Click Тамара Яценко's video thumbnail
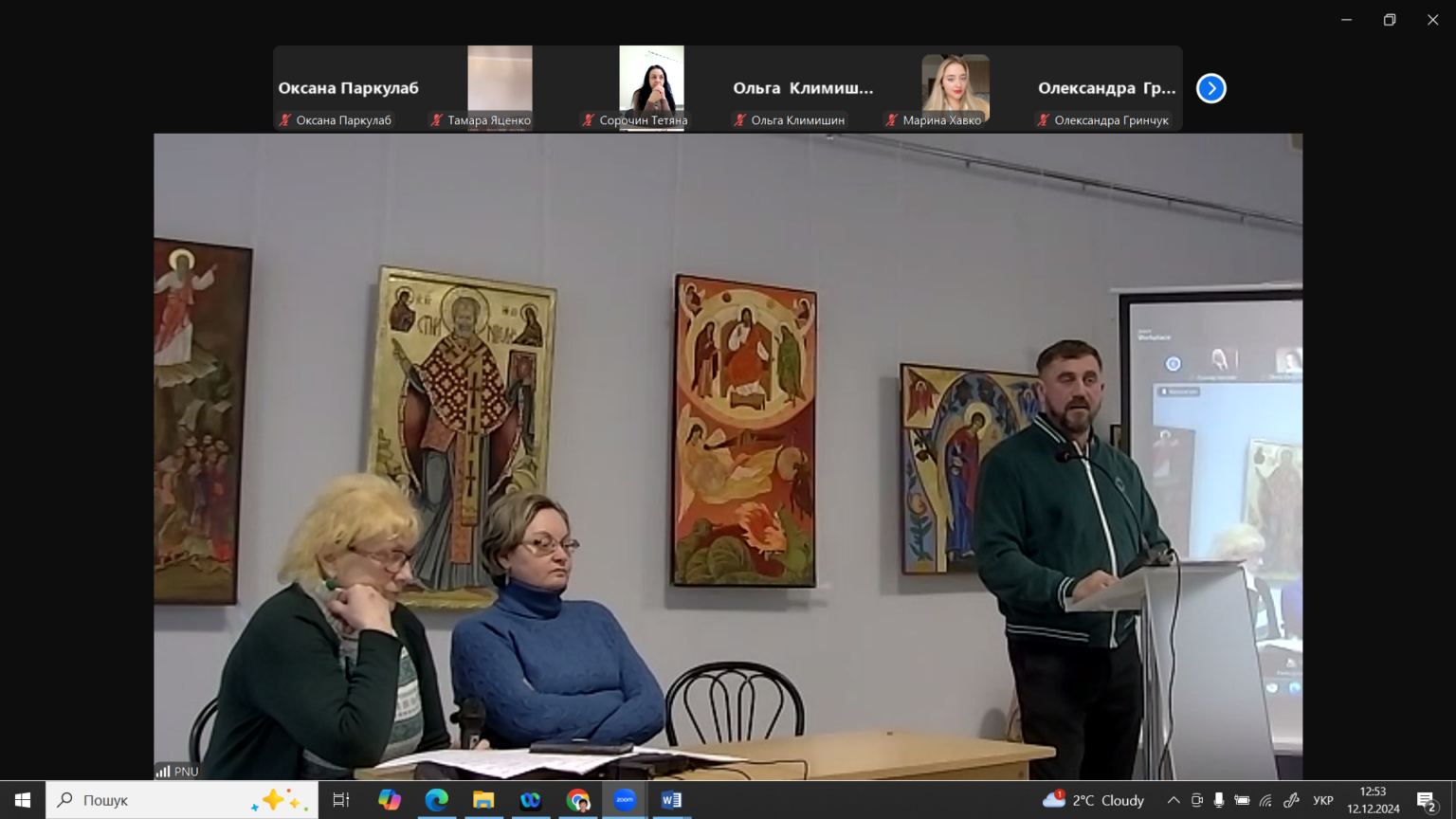 pos(500,87)
